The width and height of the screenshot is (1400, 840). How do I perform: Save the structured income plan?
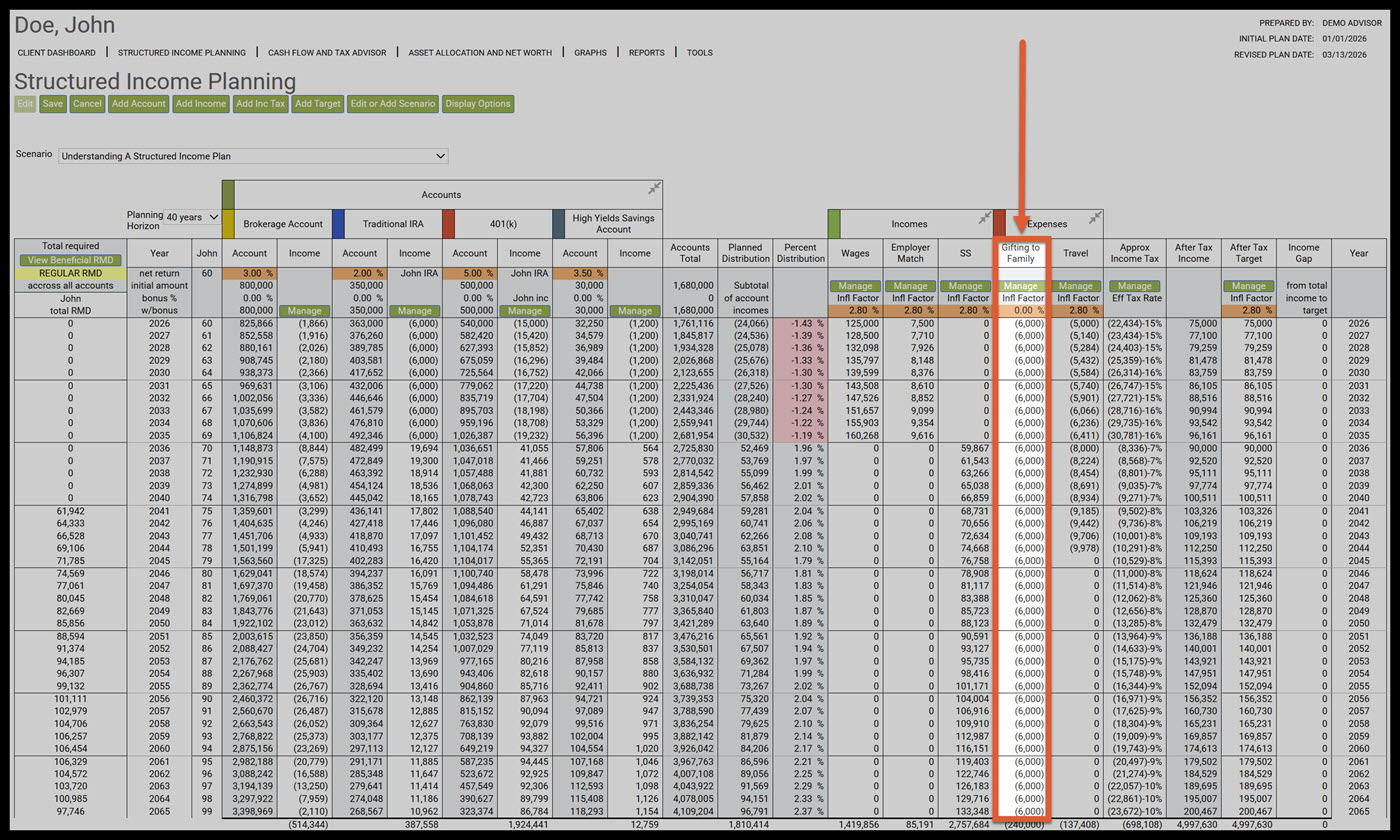coord(53,103)
